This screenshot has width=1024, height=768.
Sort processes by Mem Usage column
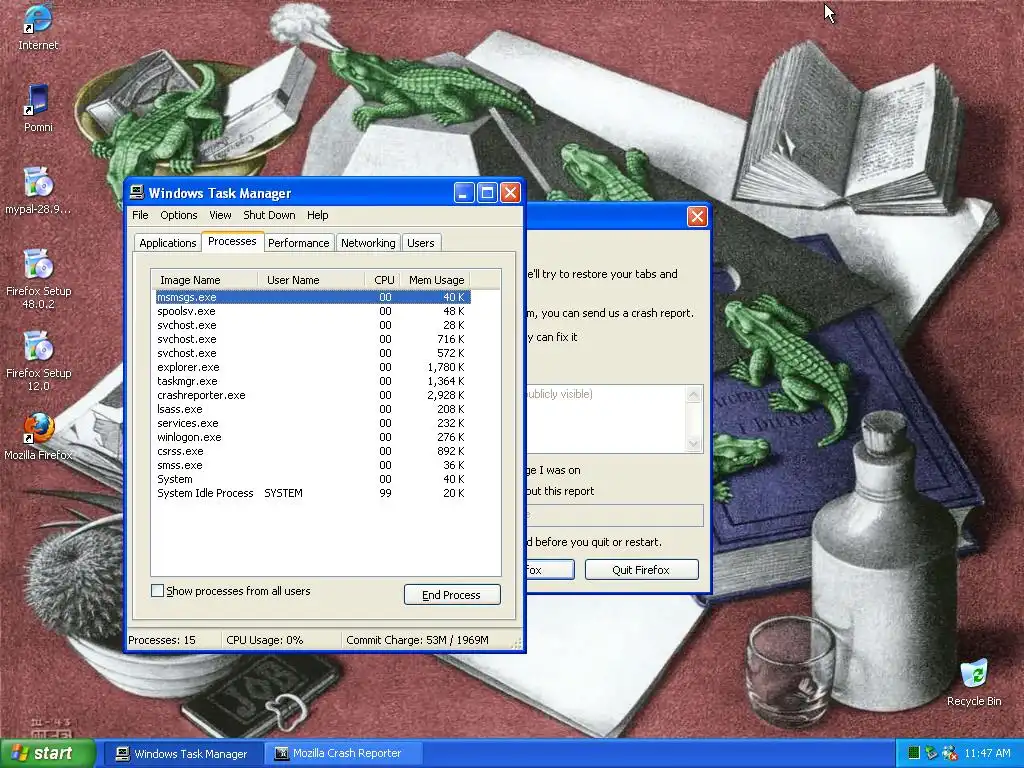[x=436, y=280]
